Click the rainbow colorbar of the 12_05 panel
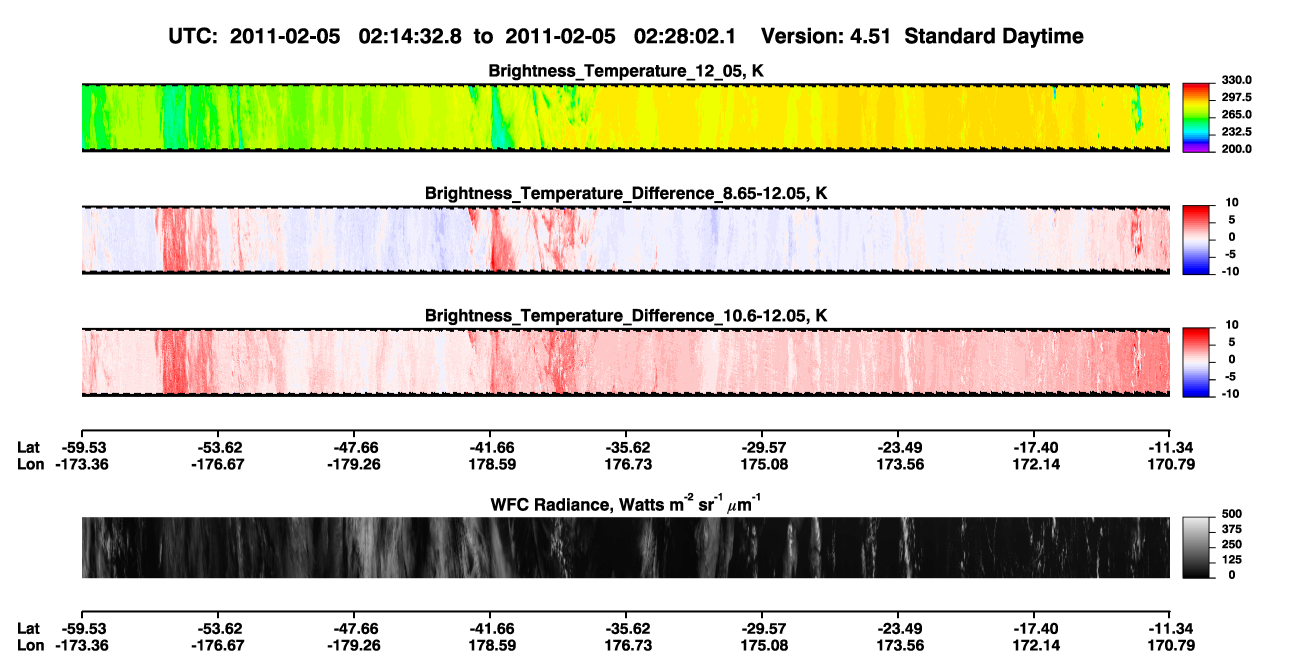This screenshot has width=1300, height=667. click(x=1198, y=116)
